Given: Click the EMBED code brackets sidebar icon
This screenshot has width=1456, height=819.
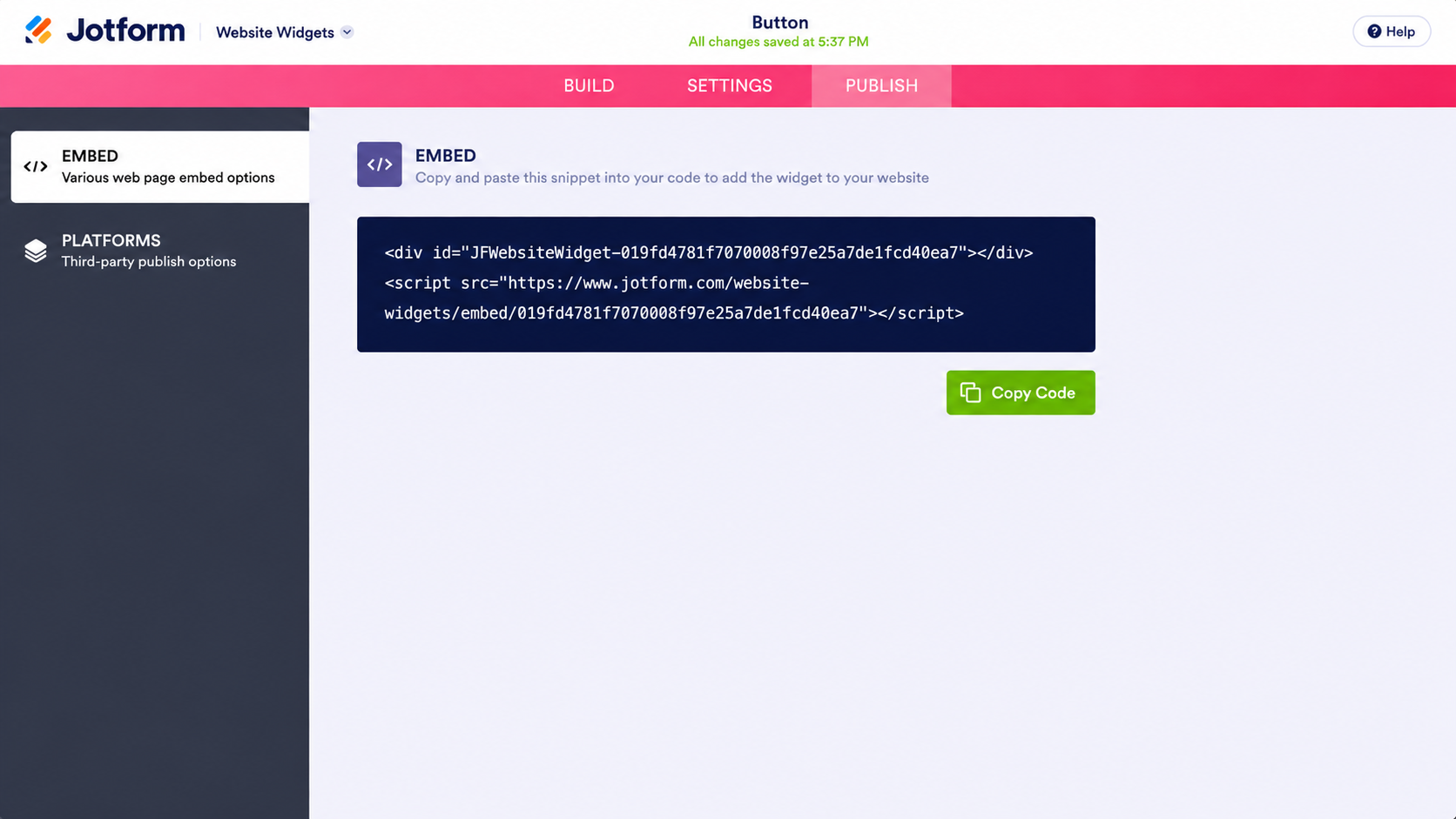Looking at the screenshot, I should [x=36, y=166].
